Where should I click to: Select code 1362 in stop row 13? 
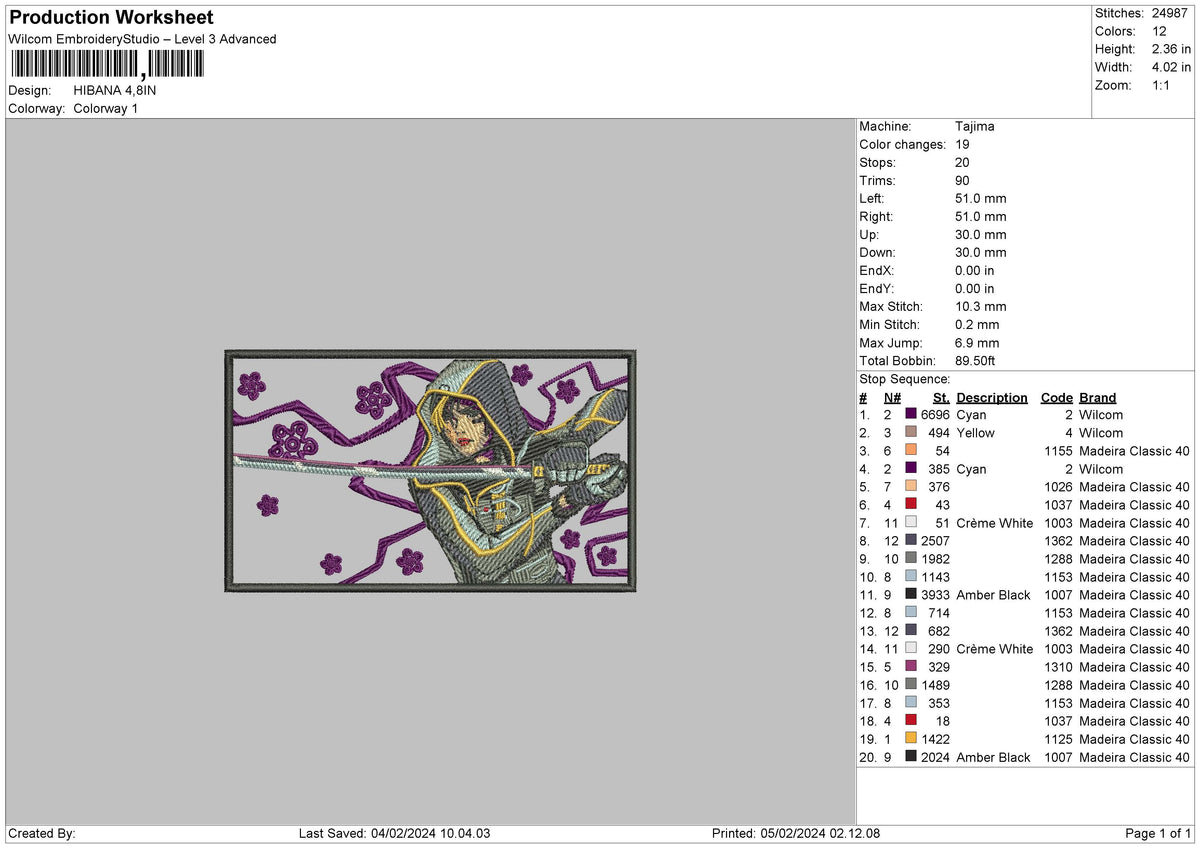tap(1056, 631)
